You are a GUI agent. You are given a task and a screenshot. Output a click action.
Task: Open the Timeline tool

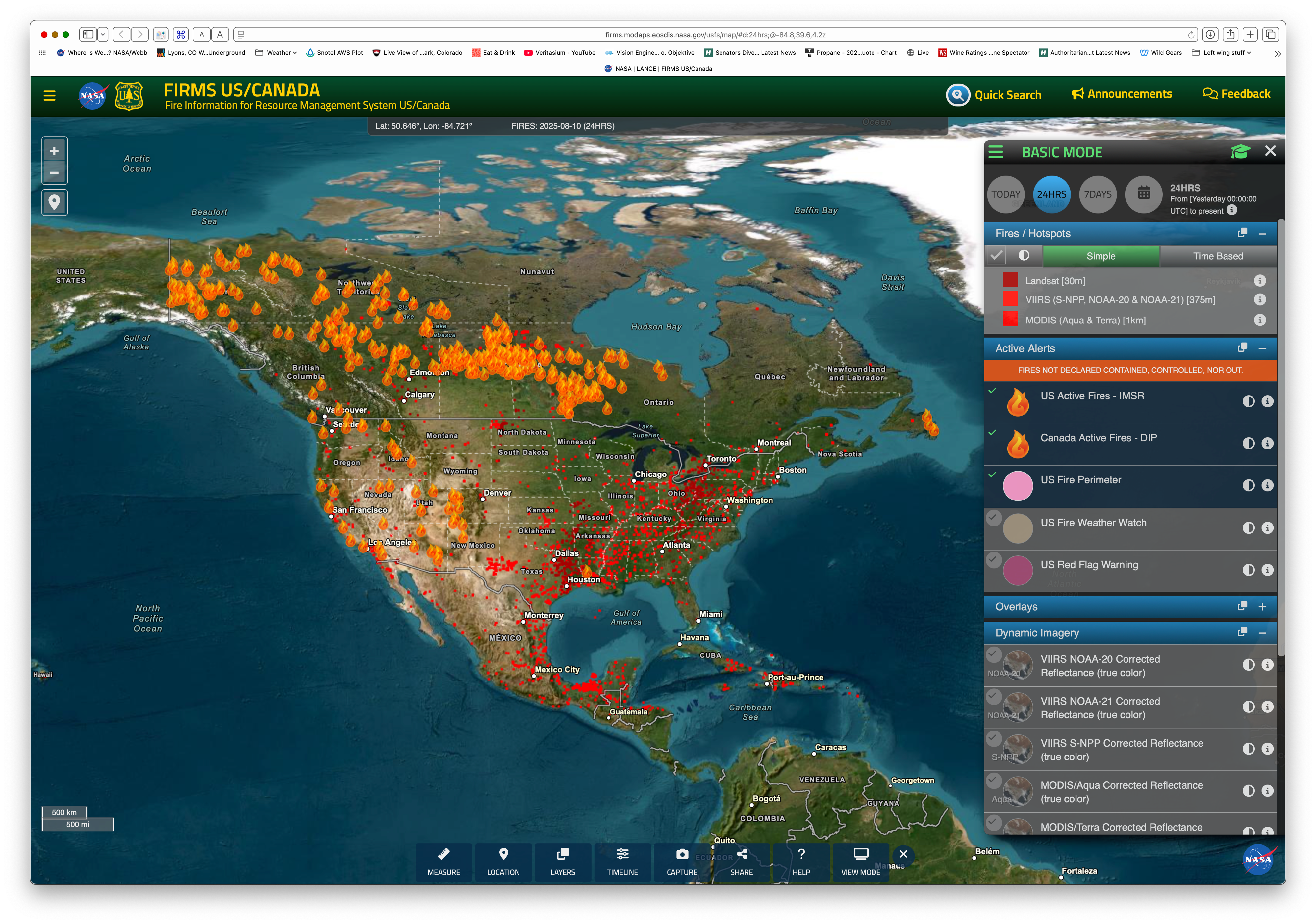click(622, 861)
